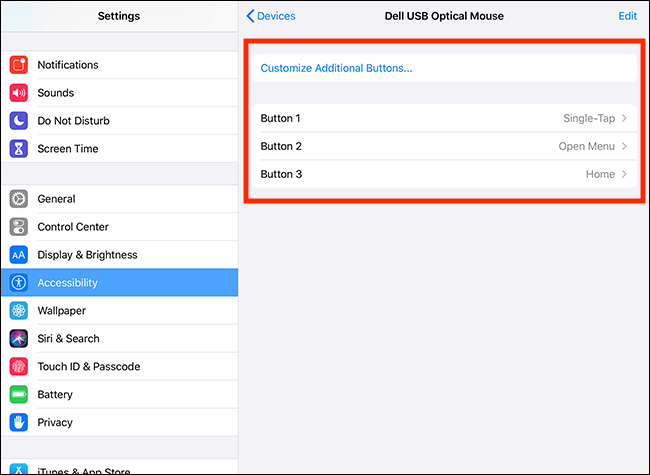Tap the Wallpaper flower icon
650x475 pixels.
[x=19, y=310]
